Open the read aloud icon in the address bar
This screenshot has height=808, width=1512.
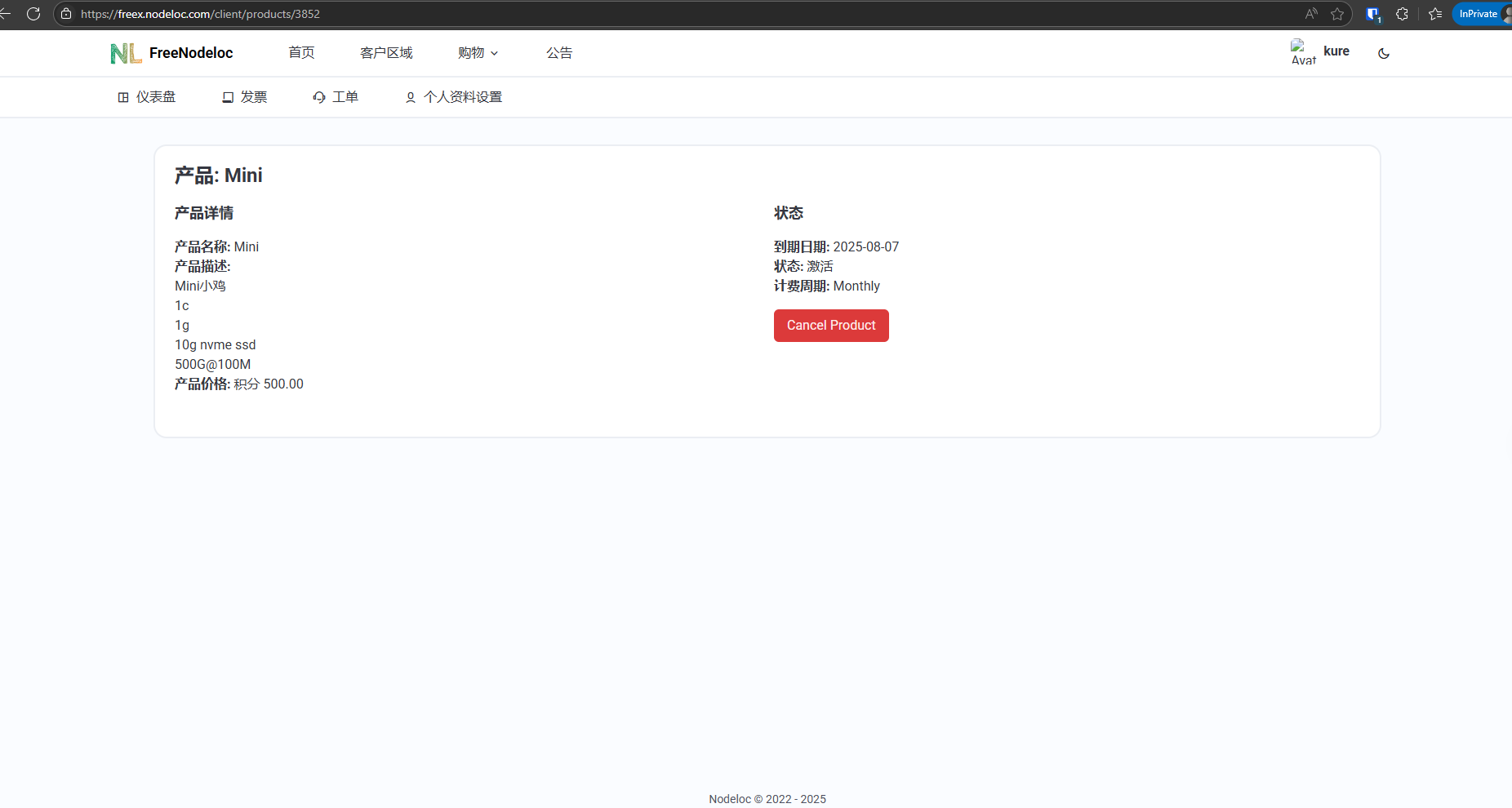click(1311, 14)
